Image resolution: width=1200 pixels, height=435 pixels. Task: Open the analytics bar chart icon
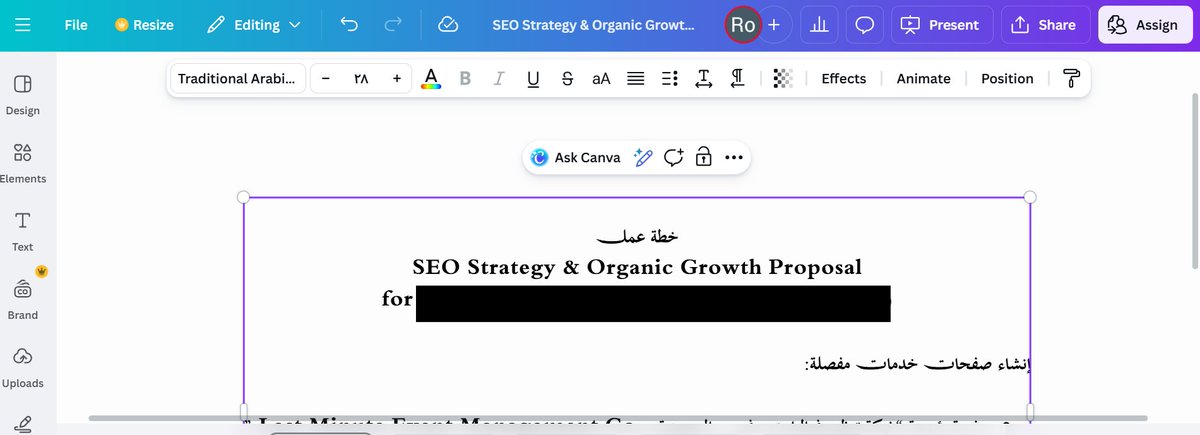(819, 25)
